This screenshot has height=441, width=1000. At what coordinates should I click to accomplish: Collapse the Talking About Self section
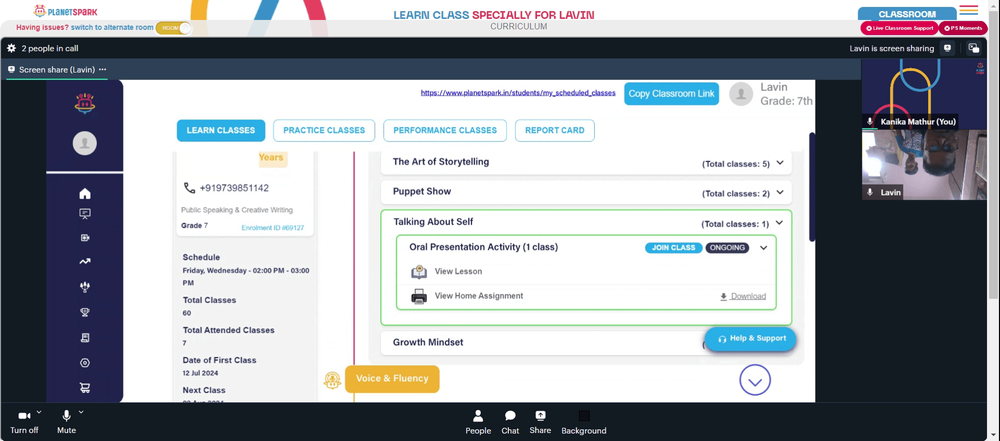[x=779, y=223]
